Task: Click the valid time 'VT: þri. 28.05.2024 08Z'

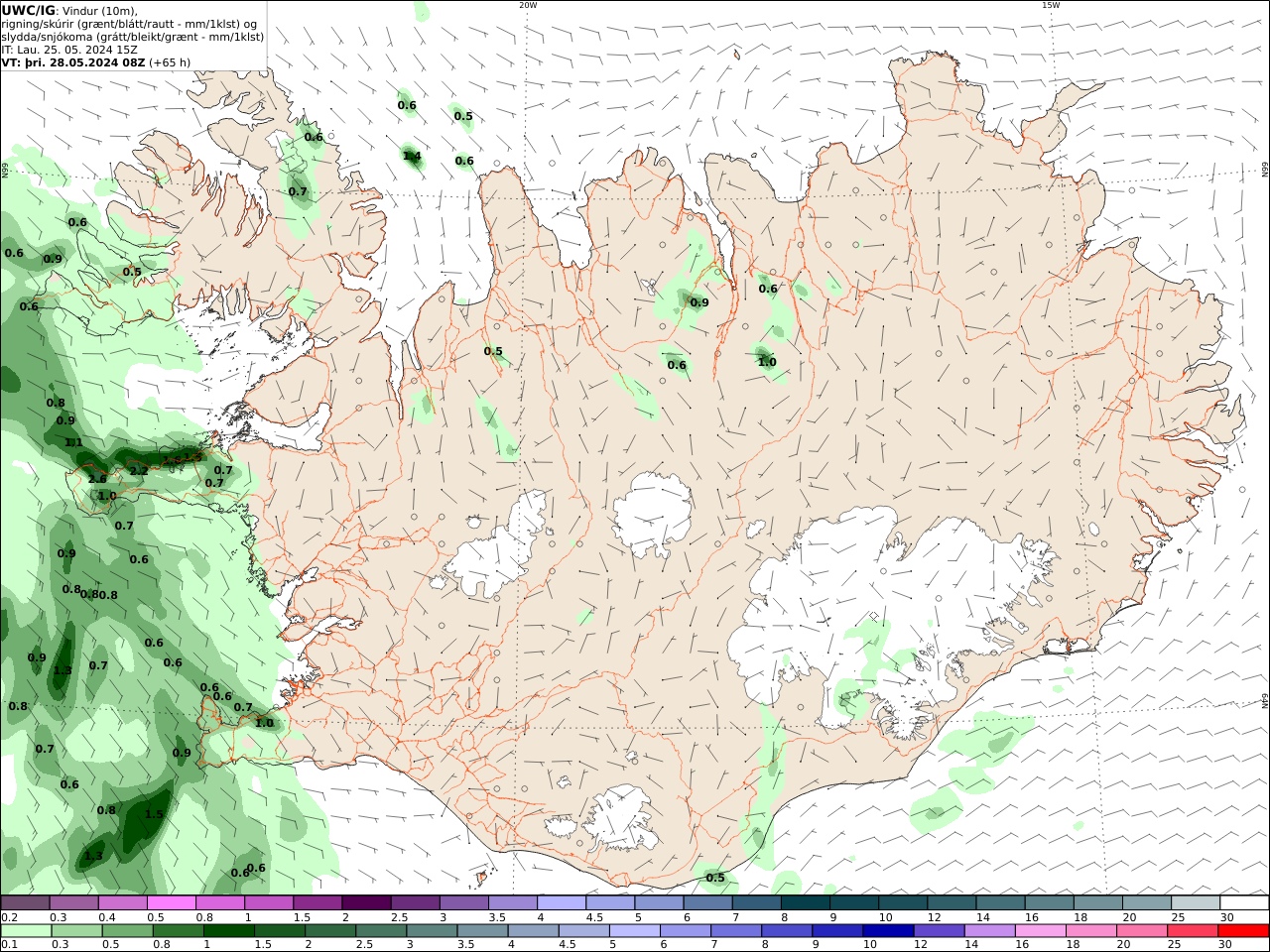Action: (73, 61)
